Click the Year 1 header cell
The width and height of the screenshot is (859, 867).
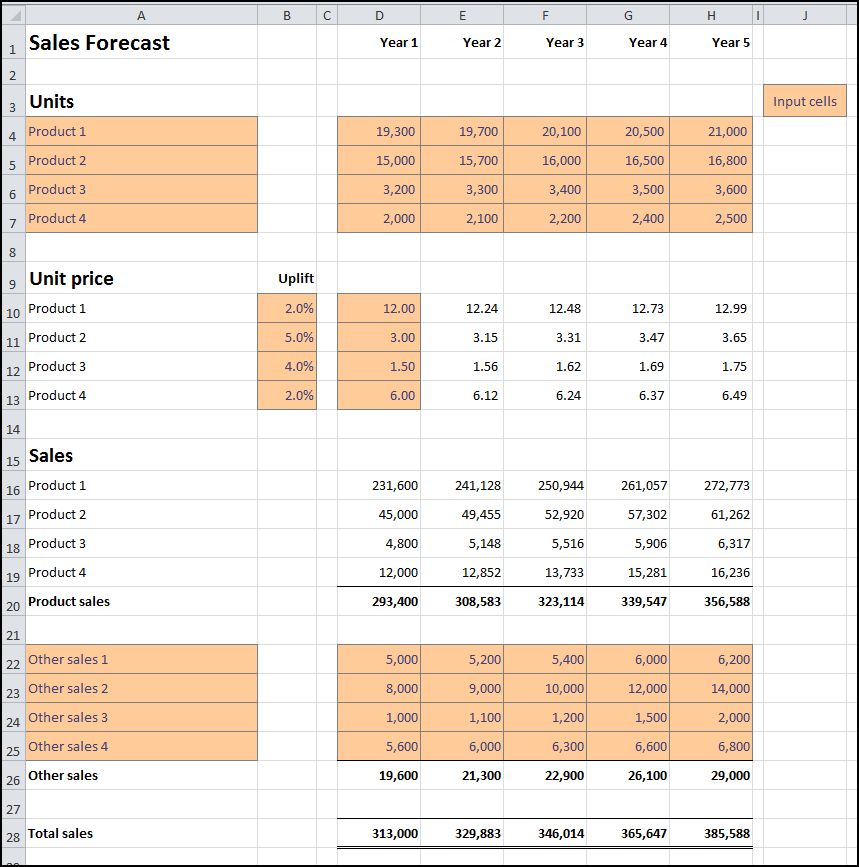379,42
